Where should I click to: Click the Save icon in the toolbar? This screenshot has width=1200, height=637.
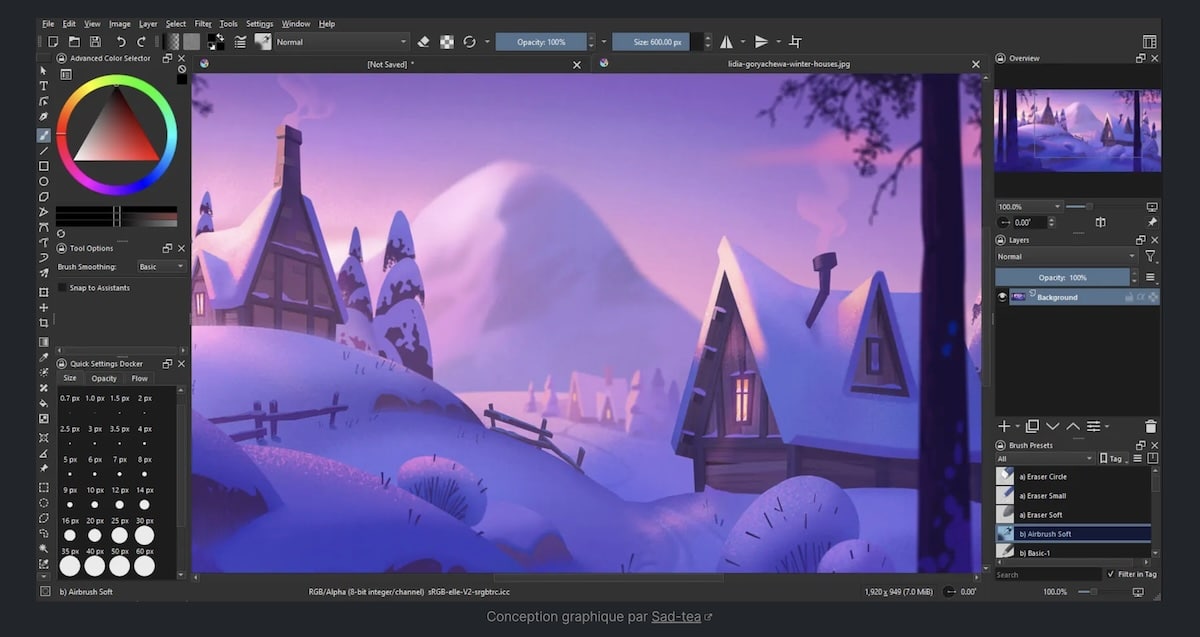[x=95, y=42]
